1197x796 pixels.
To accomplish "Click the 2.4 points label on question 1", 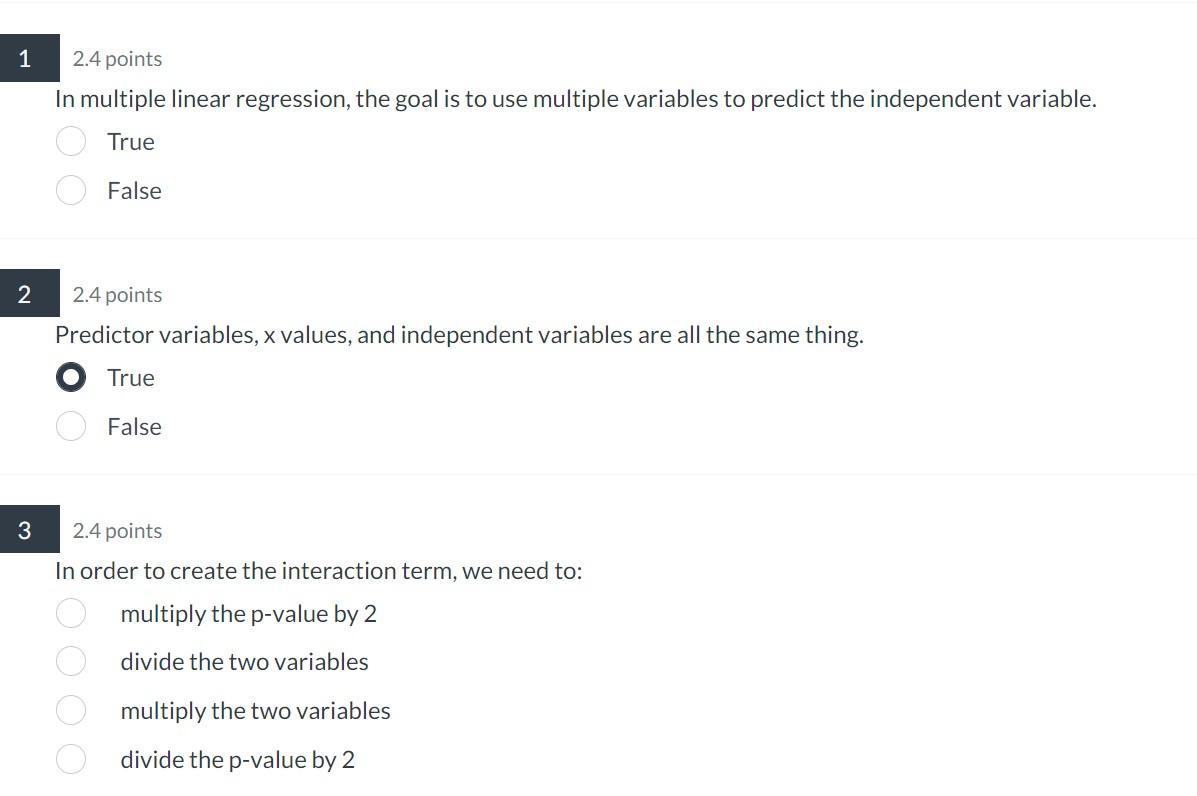I will pos(116,59).
